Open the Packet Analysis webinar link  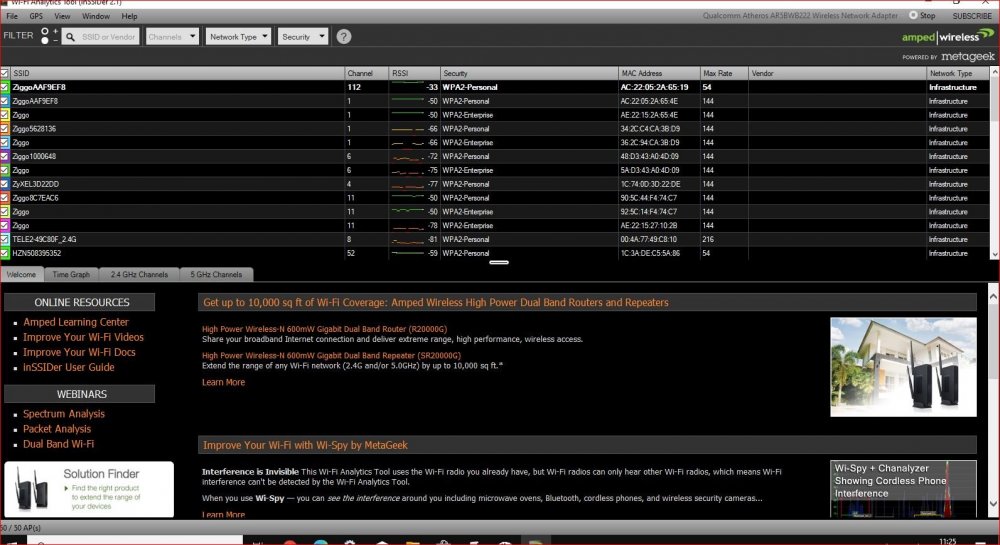(x=57, y=429)
